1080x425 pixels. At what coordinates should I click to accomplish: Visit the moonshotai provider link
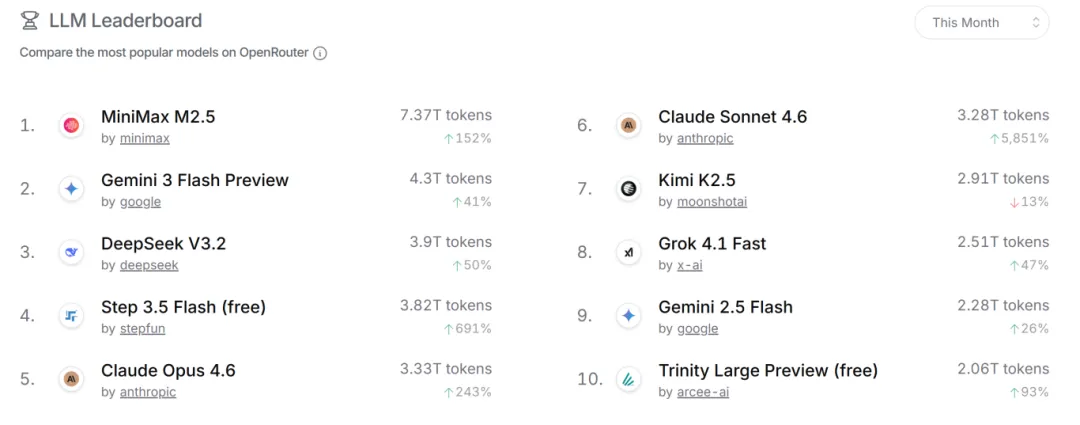coord(711,202)
